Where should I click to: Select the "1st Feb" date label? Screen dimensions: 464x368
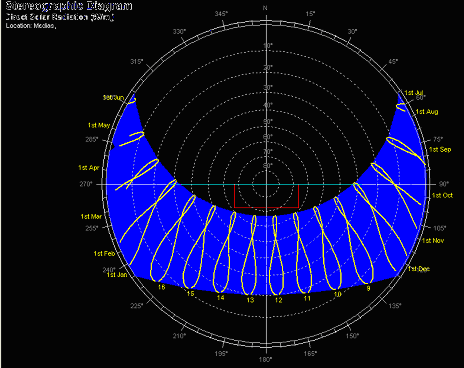pyautogui.click(x=104, y=254)
